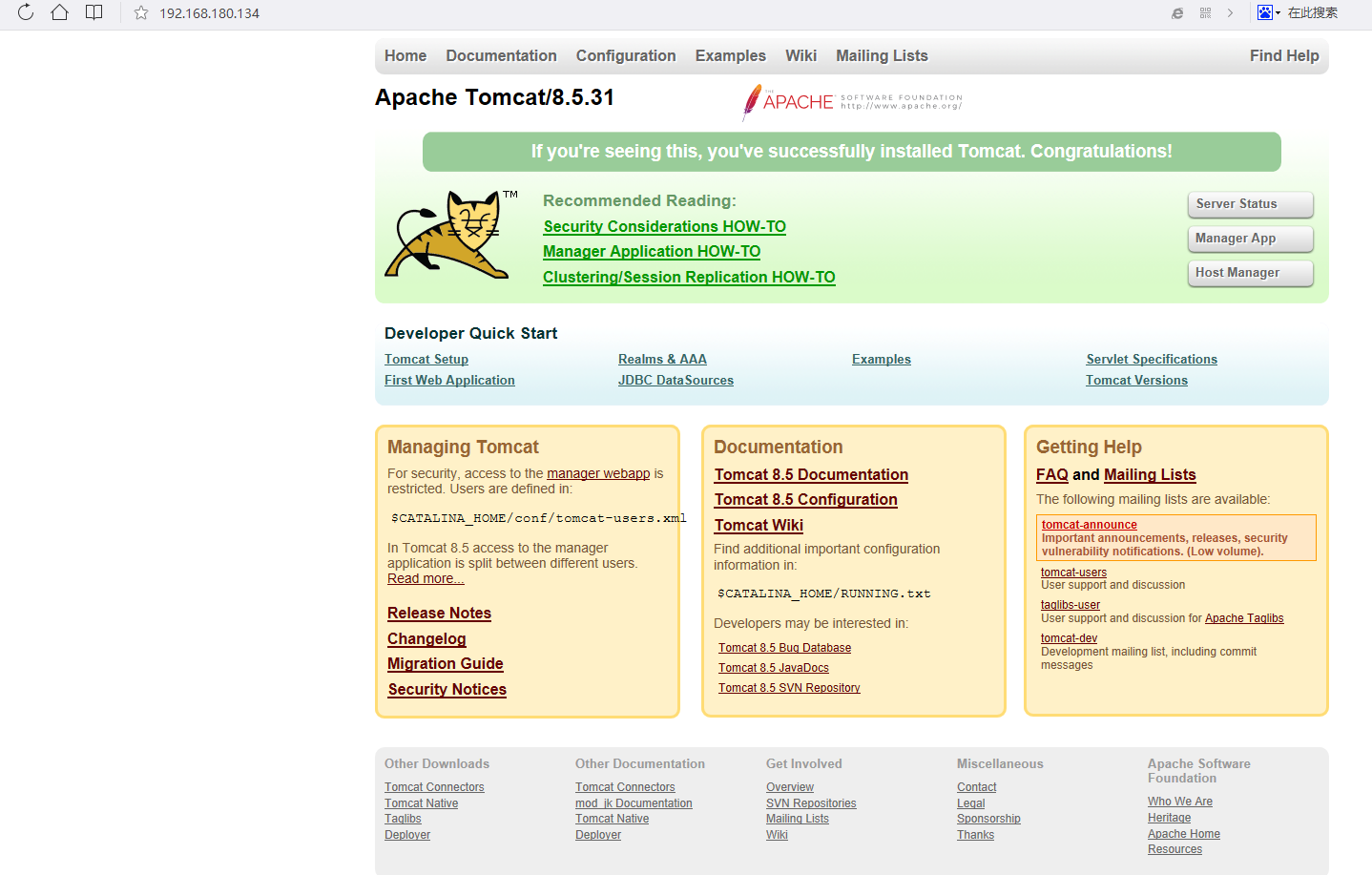
Task: Open the FAQ link under Getting Help
Action: coord(1052,475)
